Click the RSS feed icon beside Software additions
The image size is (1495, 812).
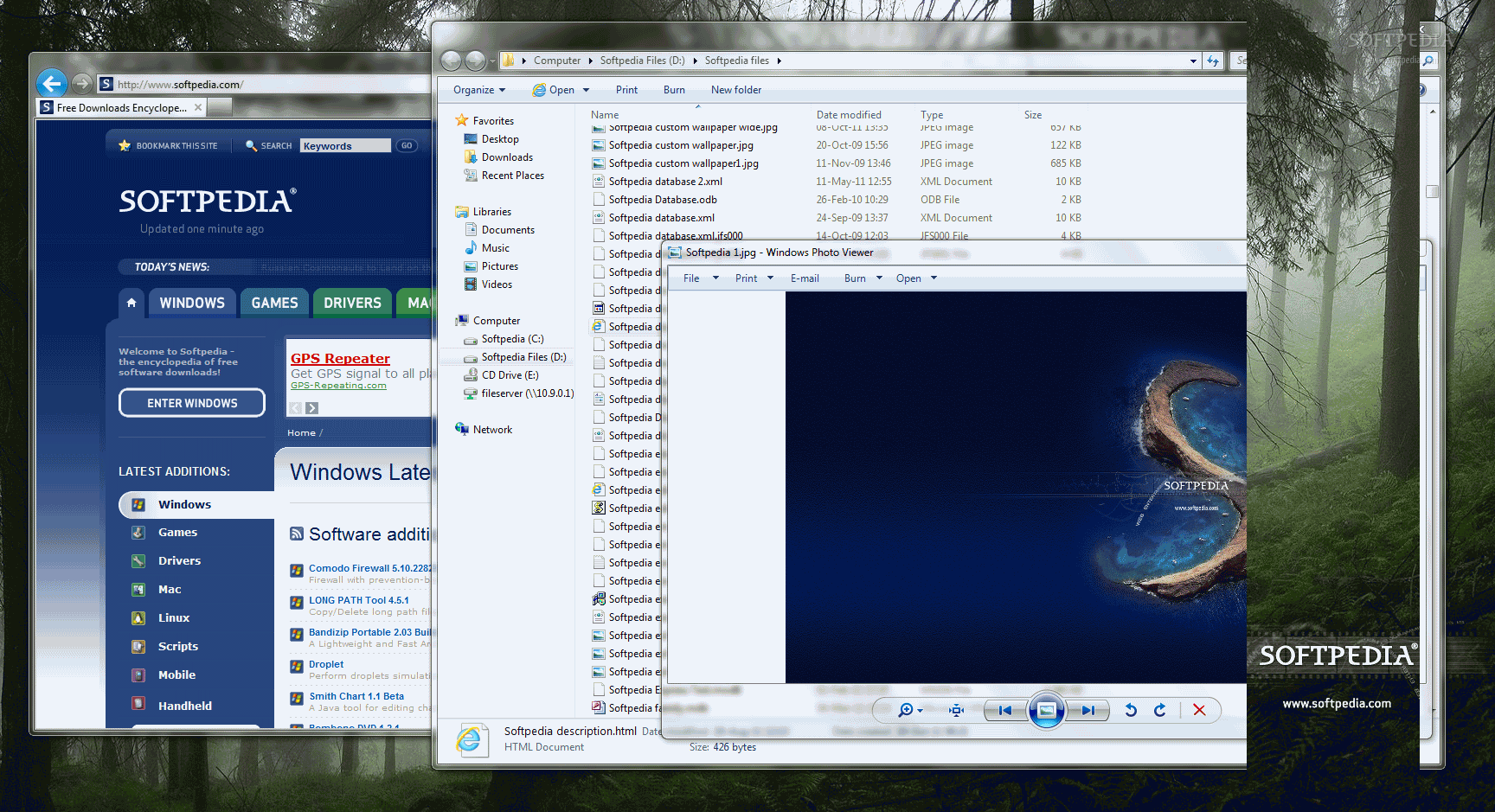tap(297, 534)
